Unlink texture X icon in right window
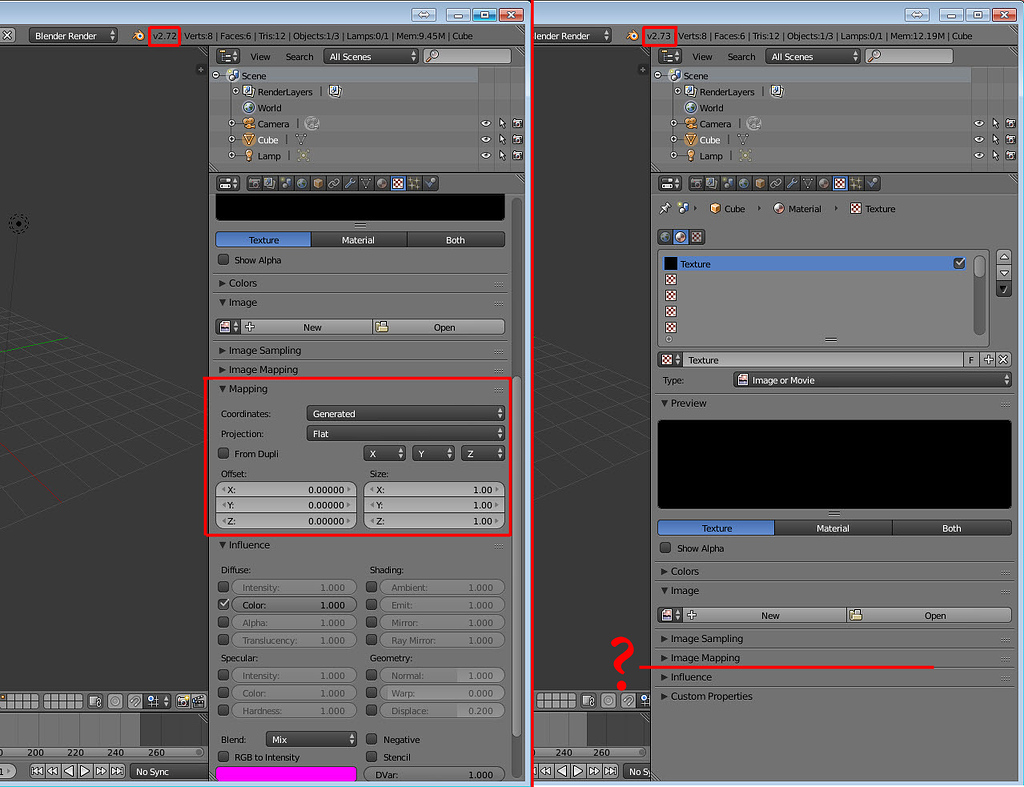Screen dimensions: 1024x787 (x=1004, y=360)
